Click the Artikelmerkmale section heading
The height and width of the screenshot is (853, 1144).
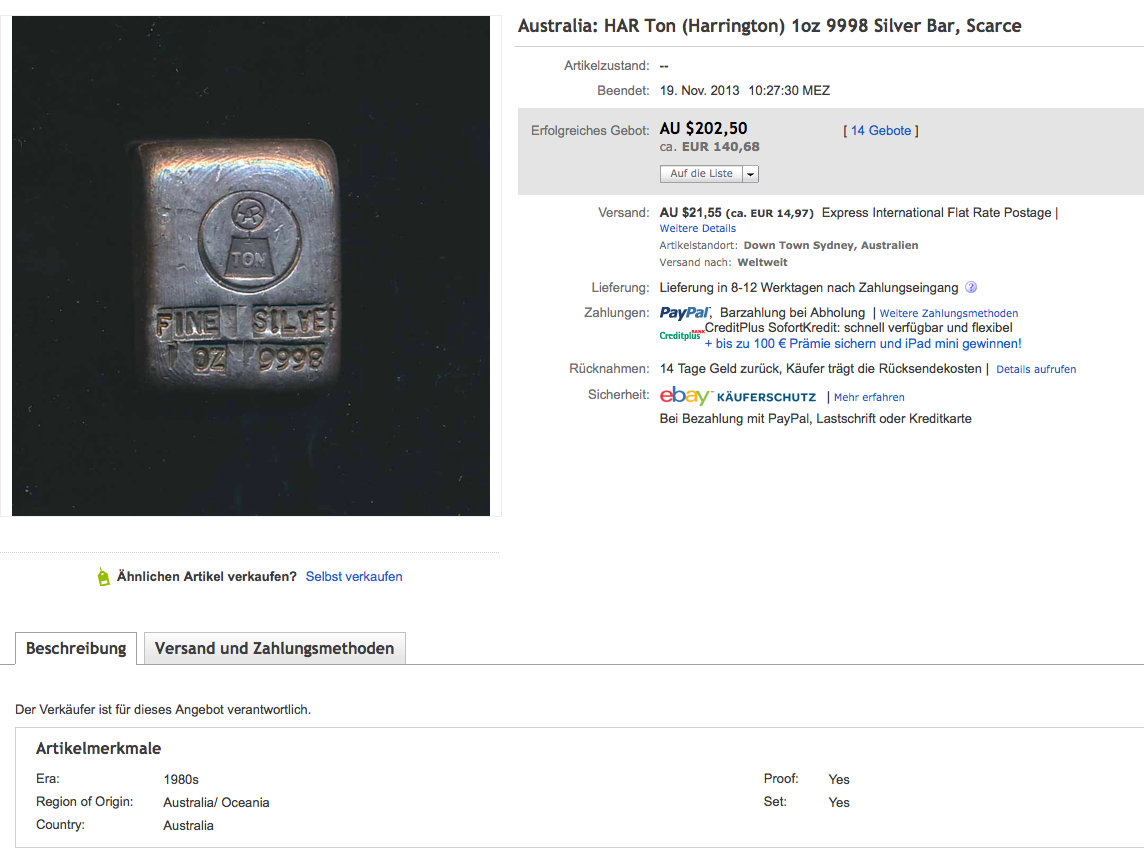coord(98,748)
